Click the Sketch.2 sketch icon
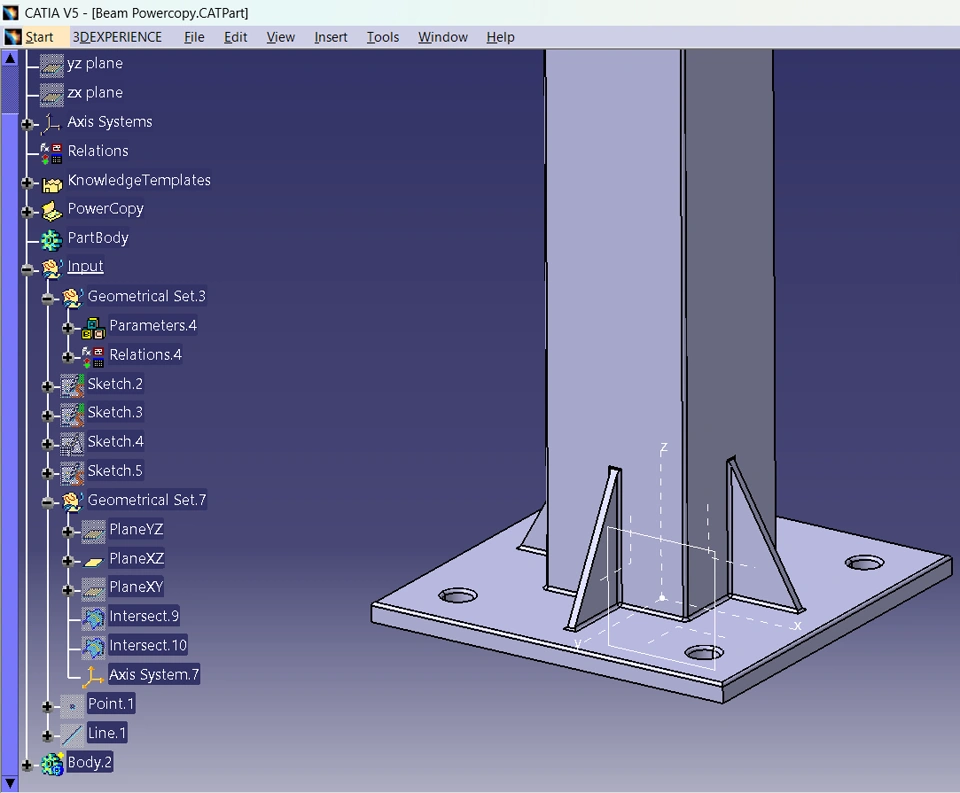Image resolution: width=960 pixels, height=793 pixels. pos(72,385)
